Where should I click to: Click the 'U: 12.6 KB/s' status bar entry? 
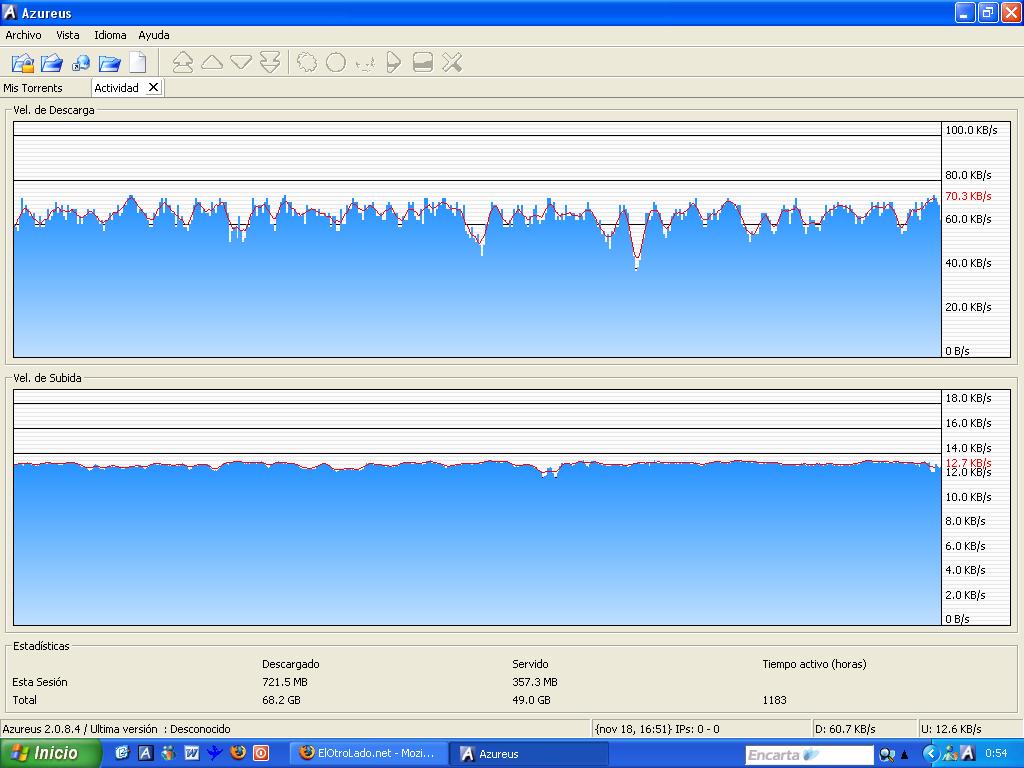click(952, 729)
